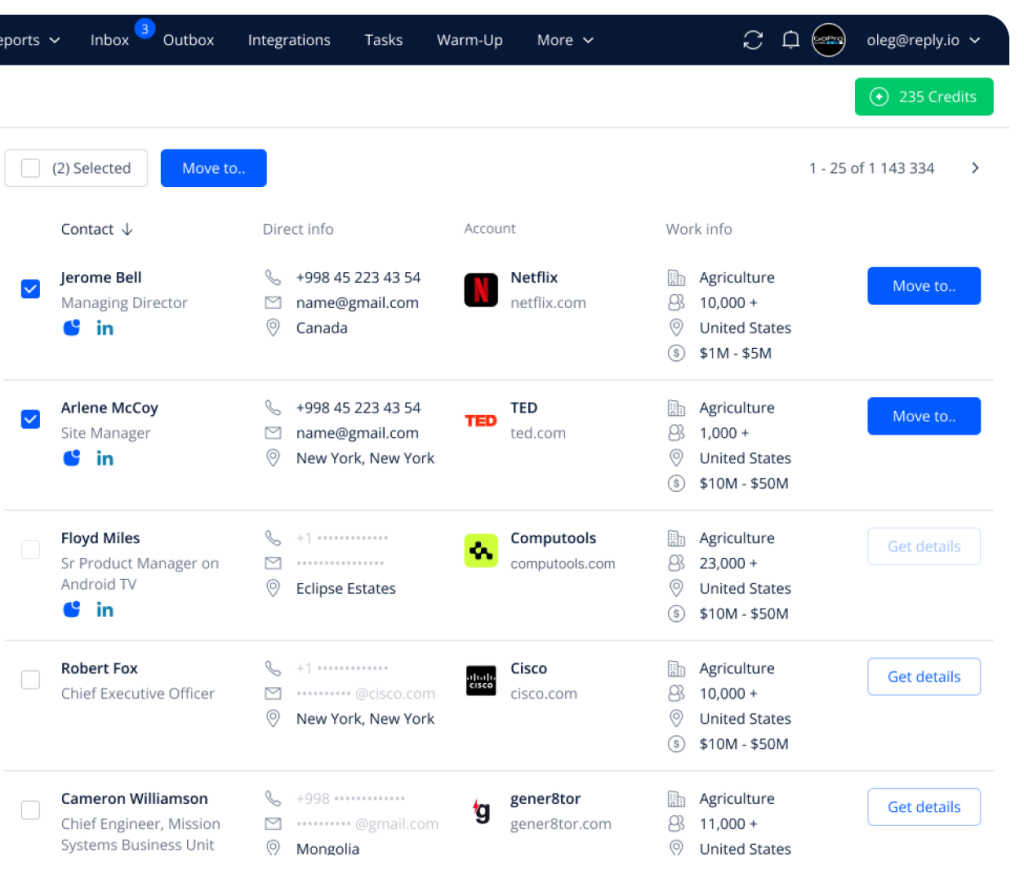Expand the More menu dropdown
The image size is (1024, 870).
(x=565, y=40)
